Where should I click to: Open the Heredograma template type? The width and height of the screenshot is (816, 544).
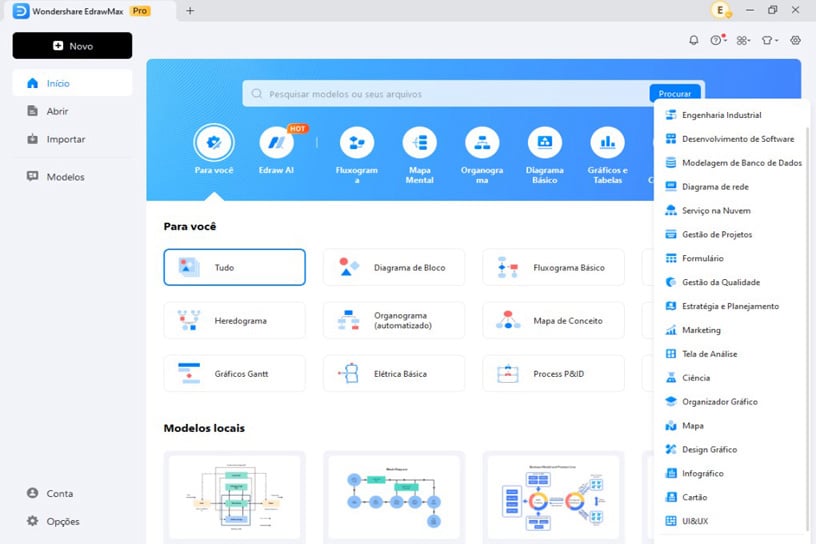tap(234, 320)
